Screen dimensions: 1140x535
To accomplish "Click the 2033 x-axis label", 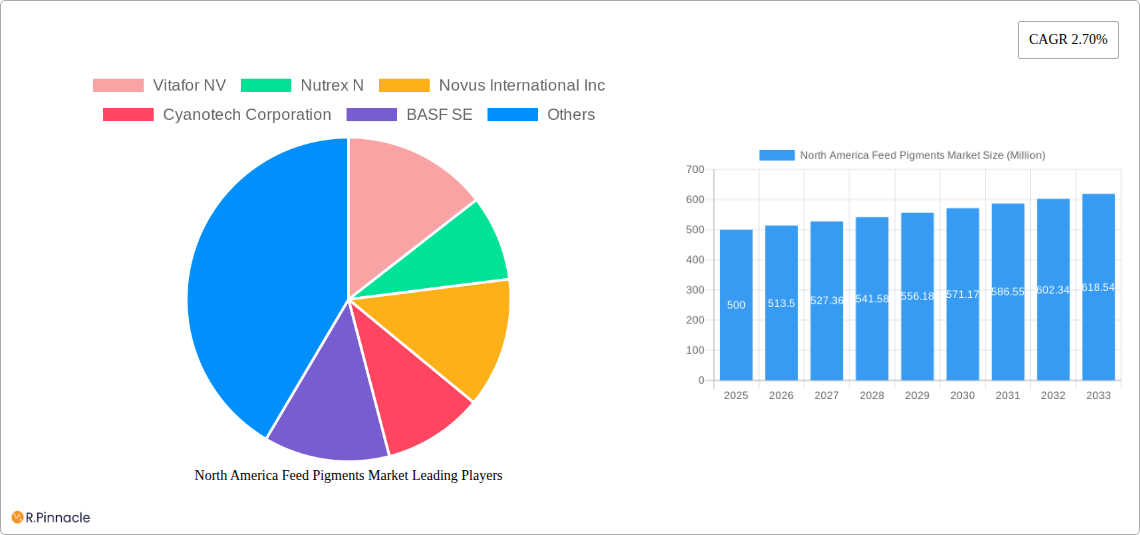I will tap(1099, 395).
